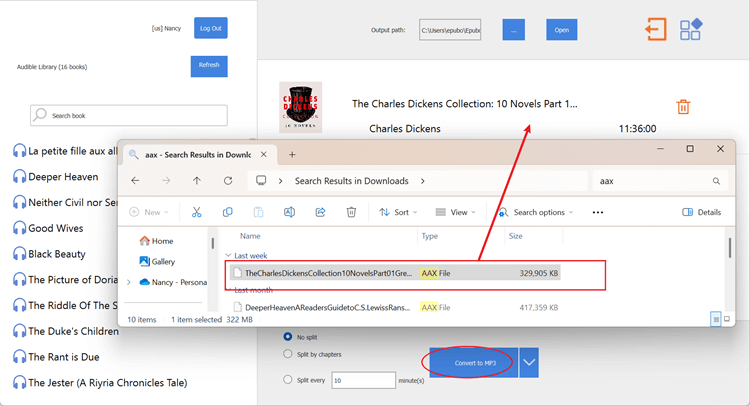This screenshot has height=406, width=750.
Task: Click the Cut scissors icon in Explorer toolbar
Action: (196, 212)
